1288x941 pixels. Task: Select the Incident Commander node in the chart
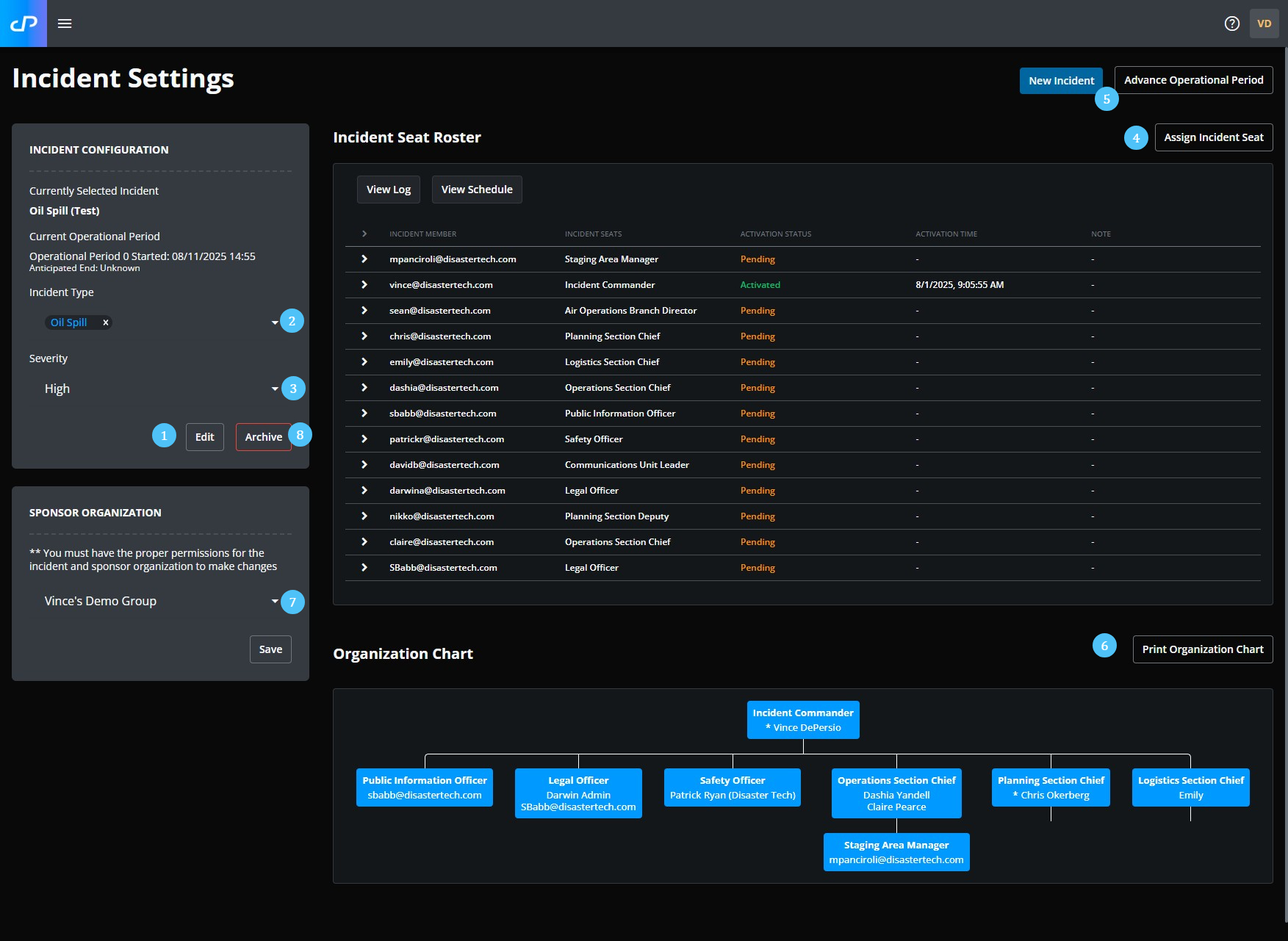tap(802, 719)
